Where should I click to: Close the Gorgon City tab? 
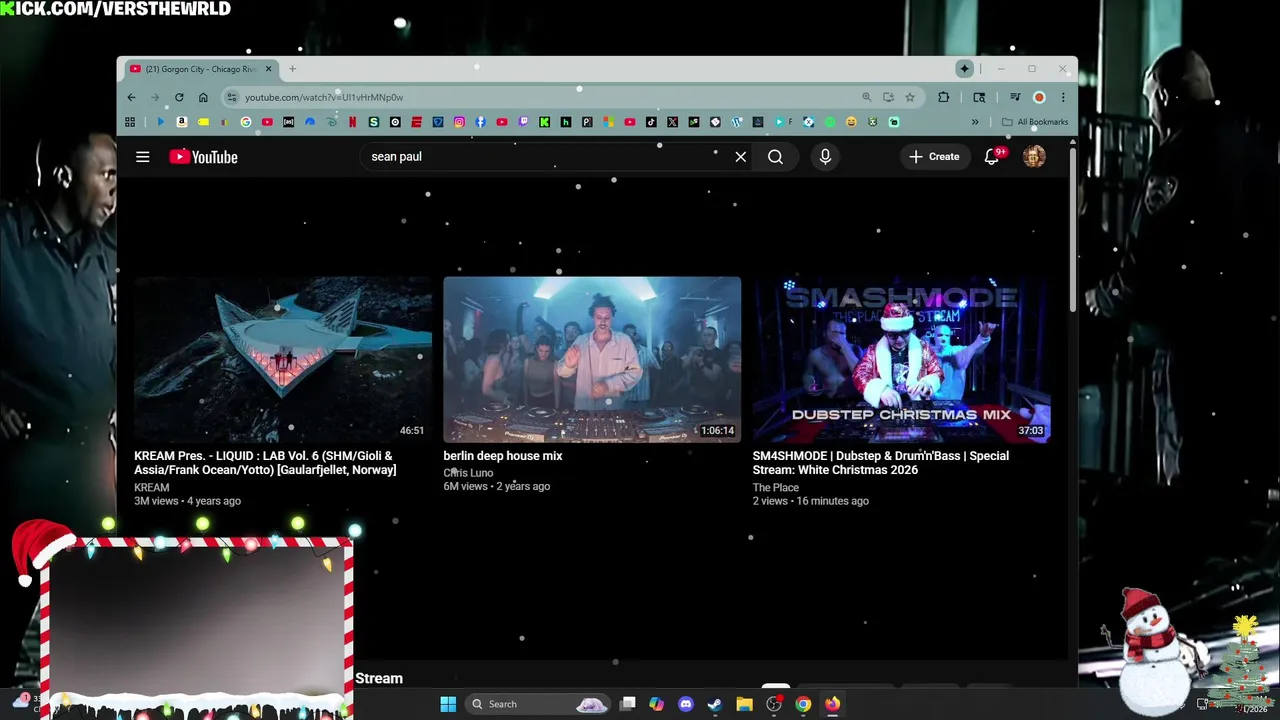tap(268, 69)
